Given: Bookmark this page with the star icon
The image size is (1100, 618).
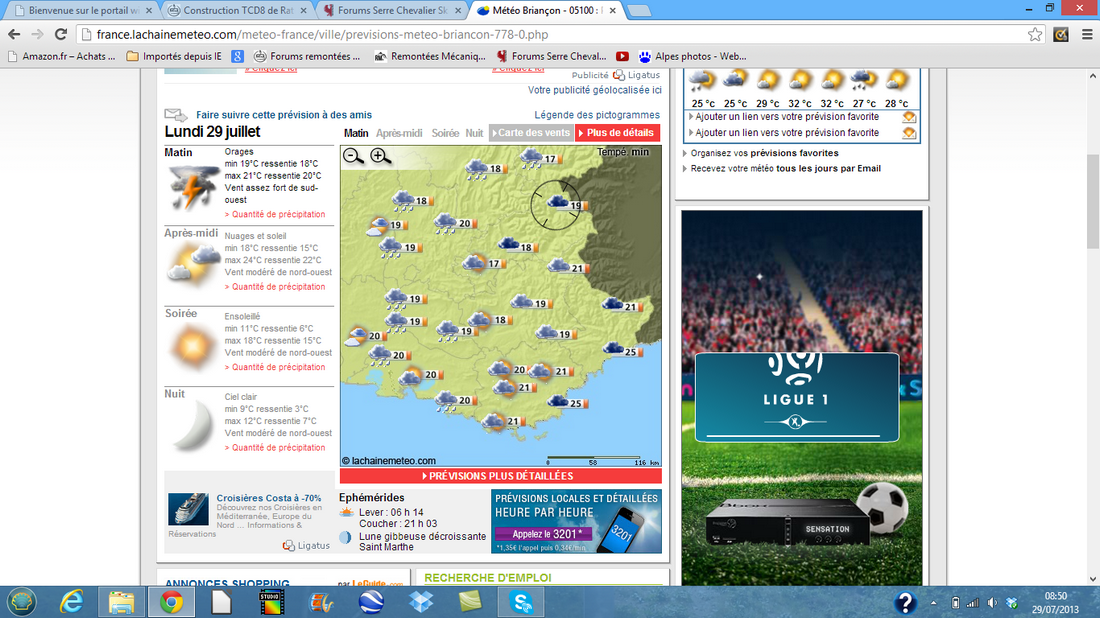Looking at the screenshot, I should (x=1035, y=34).
